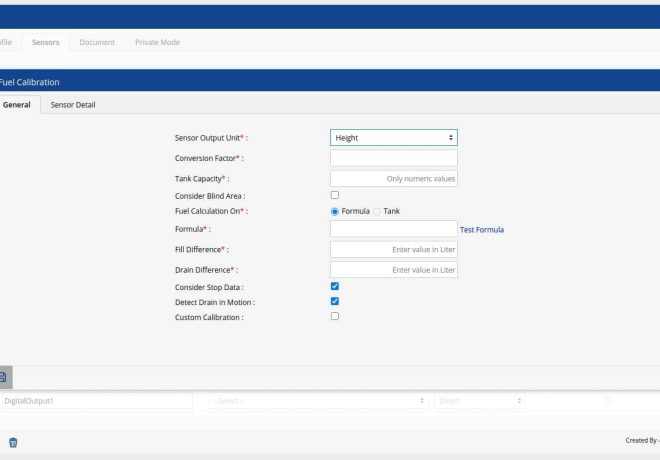The width and height of the screenshot is (660, 460).
Task: Enable the Custom Calibration checkbox
Action: point(335,316)
